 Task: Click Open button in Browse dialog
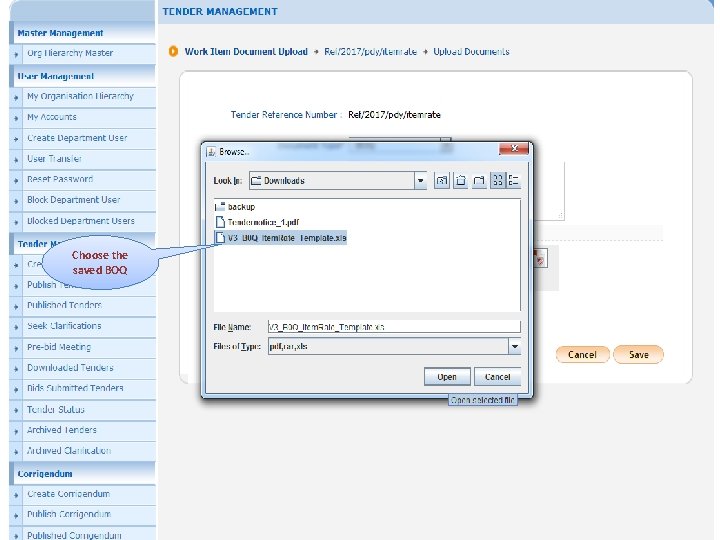pyautogui.click(x=447, y=377)
